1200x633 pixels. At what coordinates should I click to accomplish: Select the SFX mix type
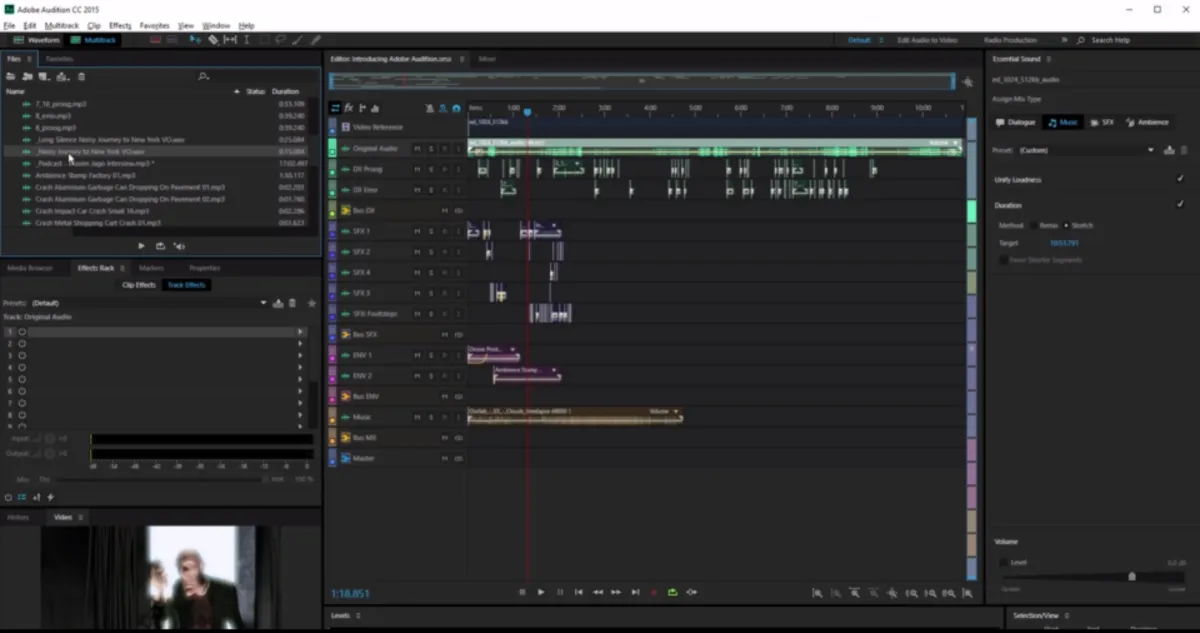tap(1101, 122)
